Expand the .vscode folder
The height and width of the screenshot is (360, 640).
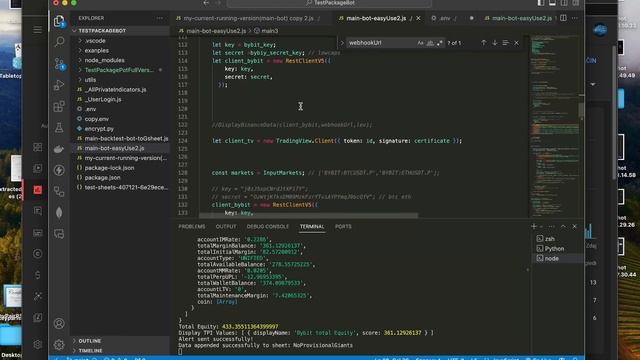pos(120,40)
